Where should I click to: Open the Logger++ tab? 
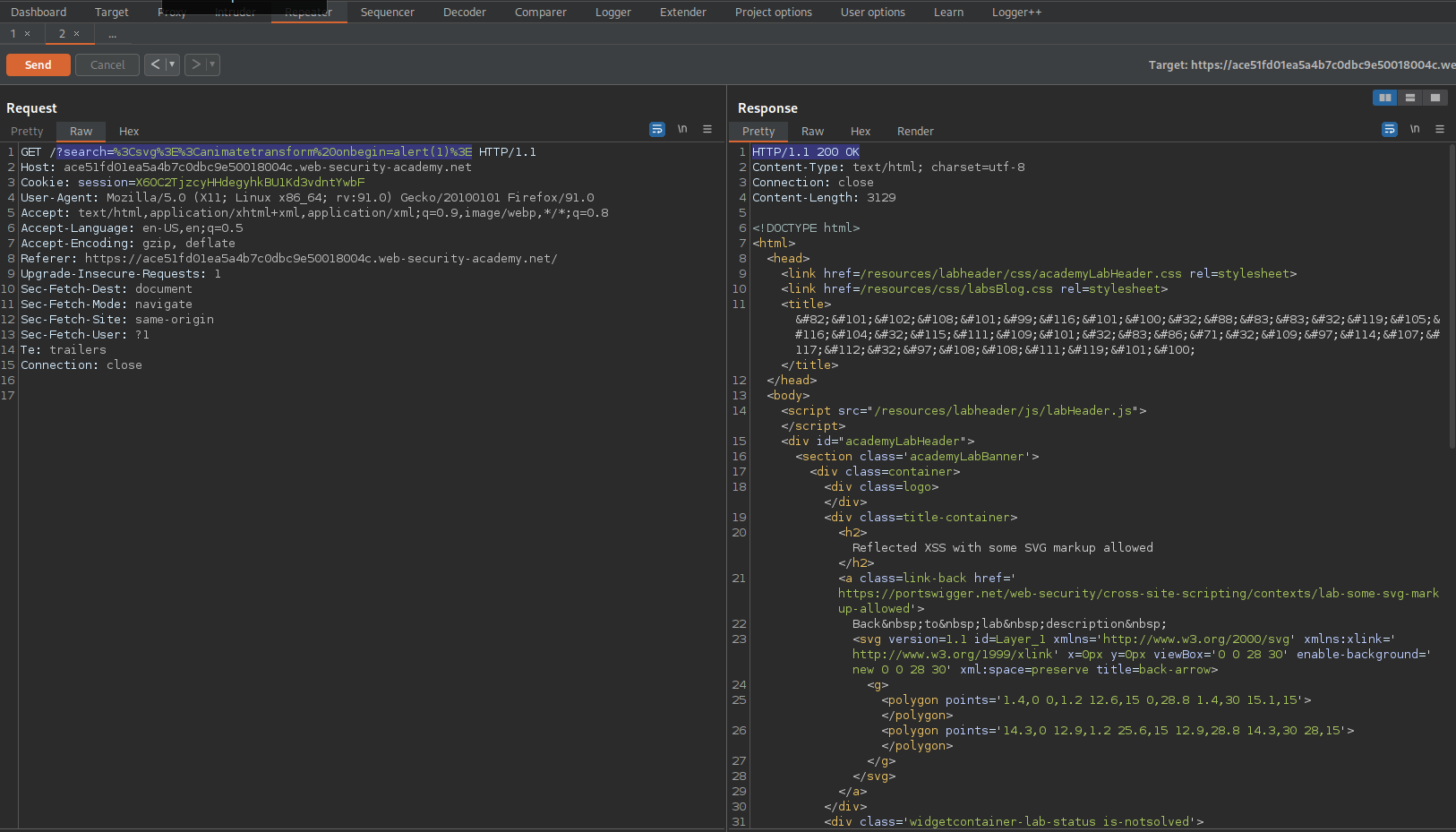pyautogui.click(x=1017, y=12)
